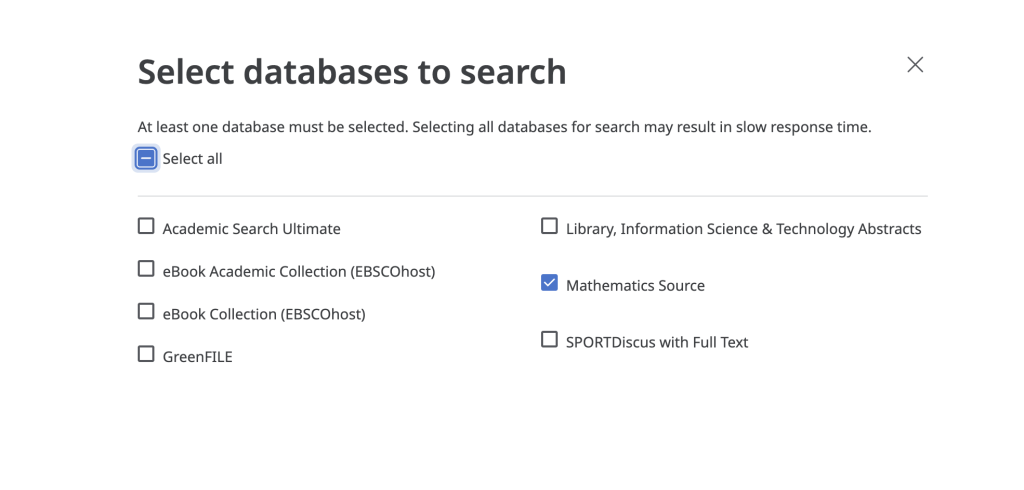1024x490 pixels.
Task: Check the Academic Search Ultimate checkbox
Action: (x=146, y=227)
